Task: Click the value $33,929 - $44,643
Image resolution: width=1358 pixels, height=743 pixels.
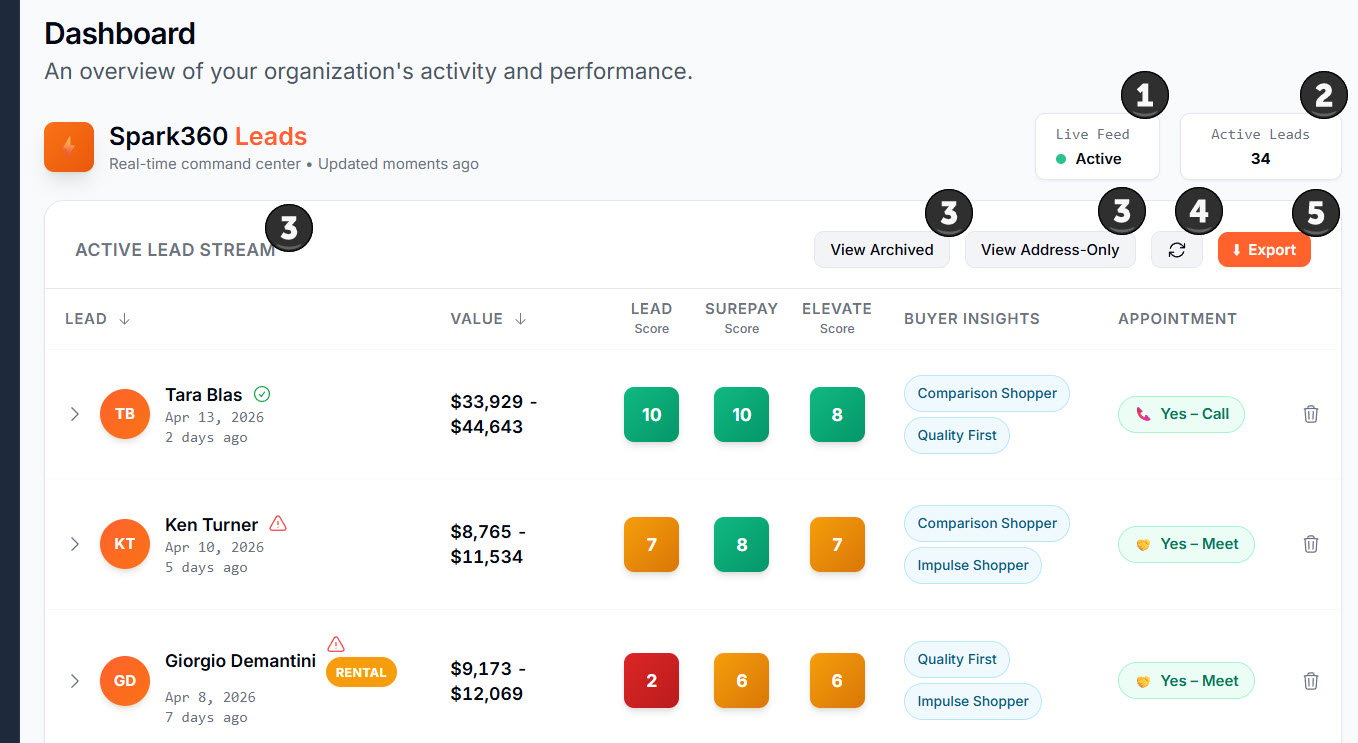Action: click(494, 414)
